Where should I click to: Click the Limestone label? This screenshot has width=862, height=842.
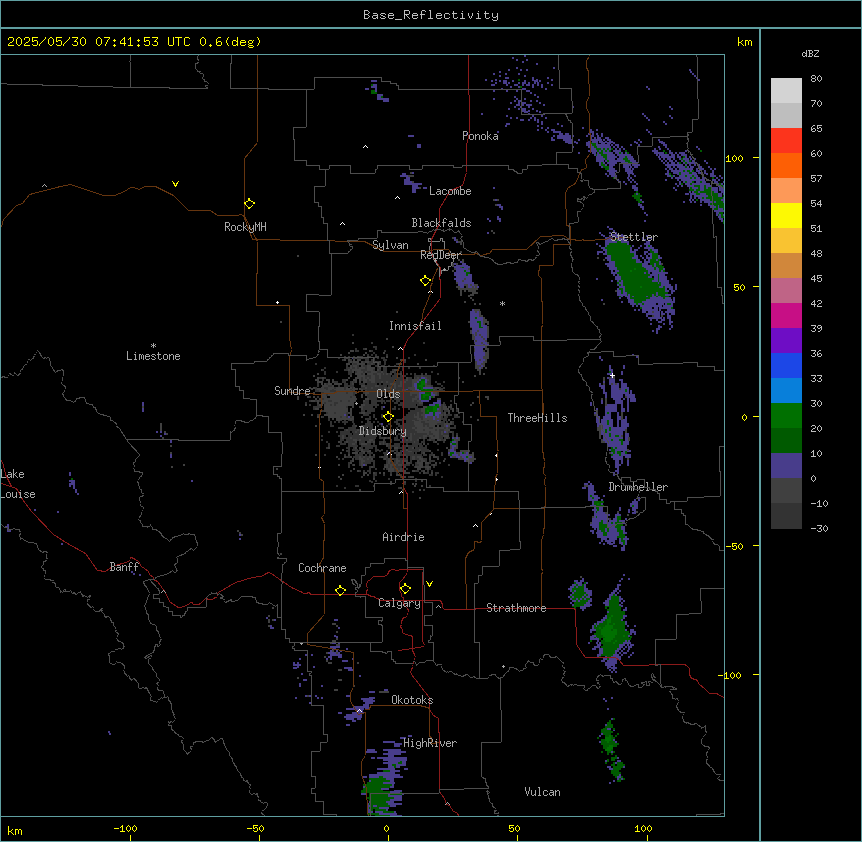(x=153, y=356)
